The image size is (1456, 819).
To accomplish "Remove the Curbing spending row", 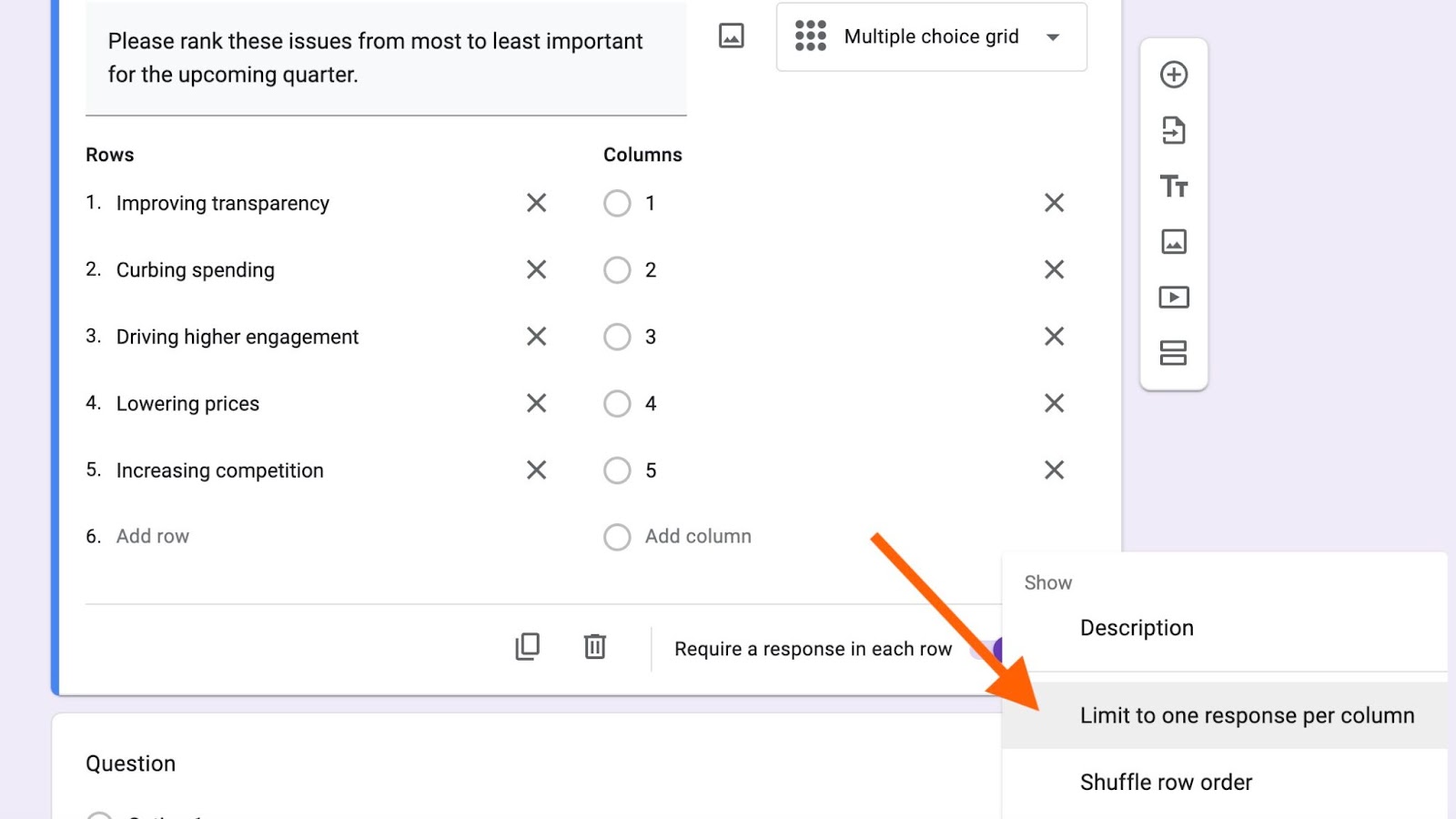I will pyautogui.click(x=537, y=269).
